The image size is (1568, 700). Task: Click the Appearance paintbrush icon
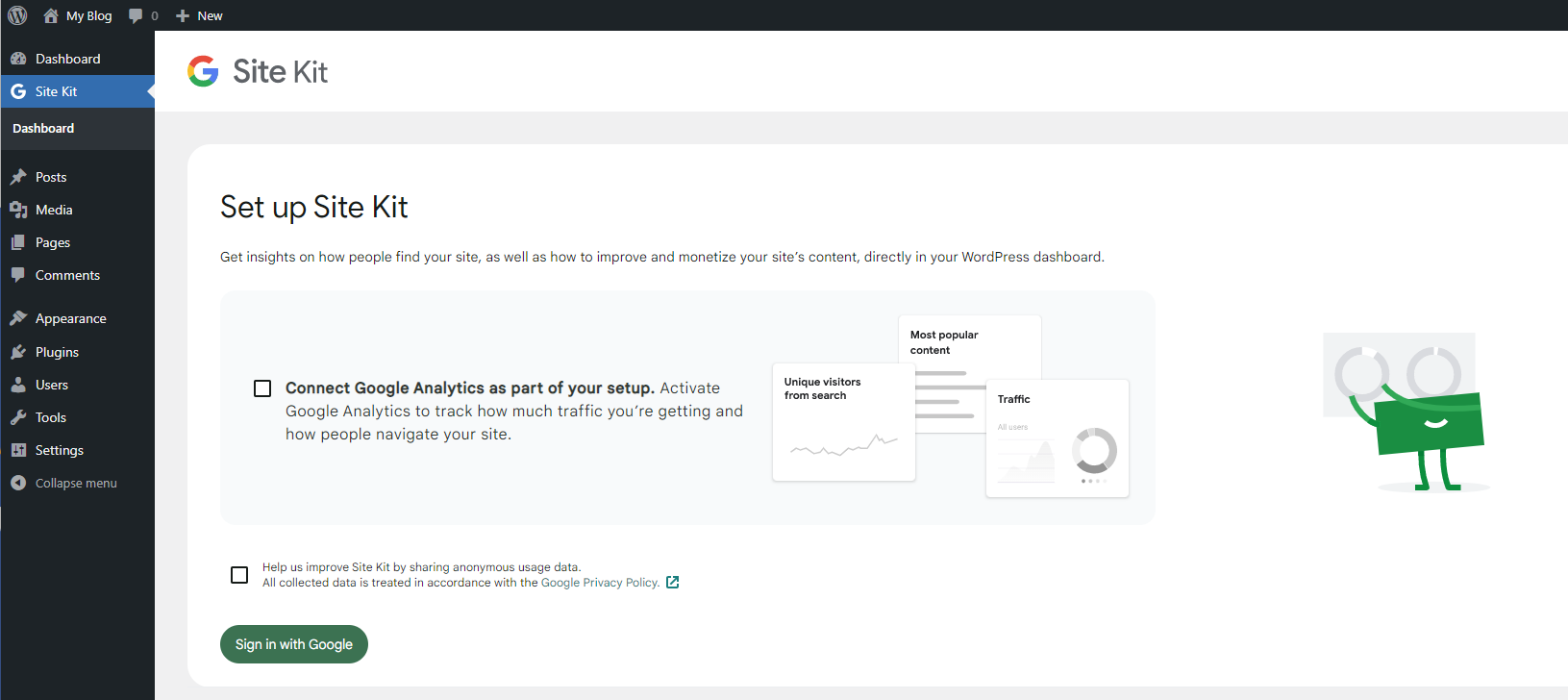pos(18,318)
